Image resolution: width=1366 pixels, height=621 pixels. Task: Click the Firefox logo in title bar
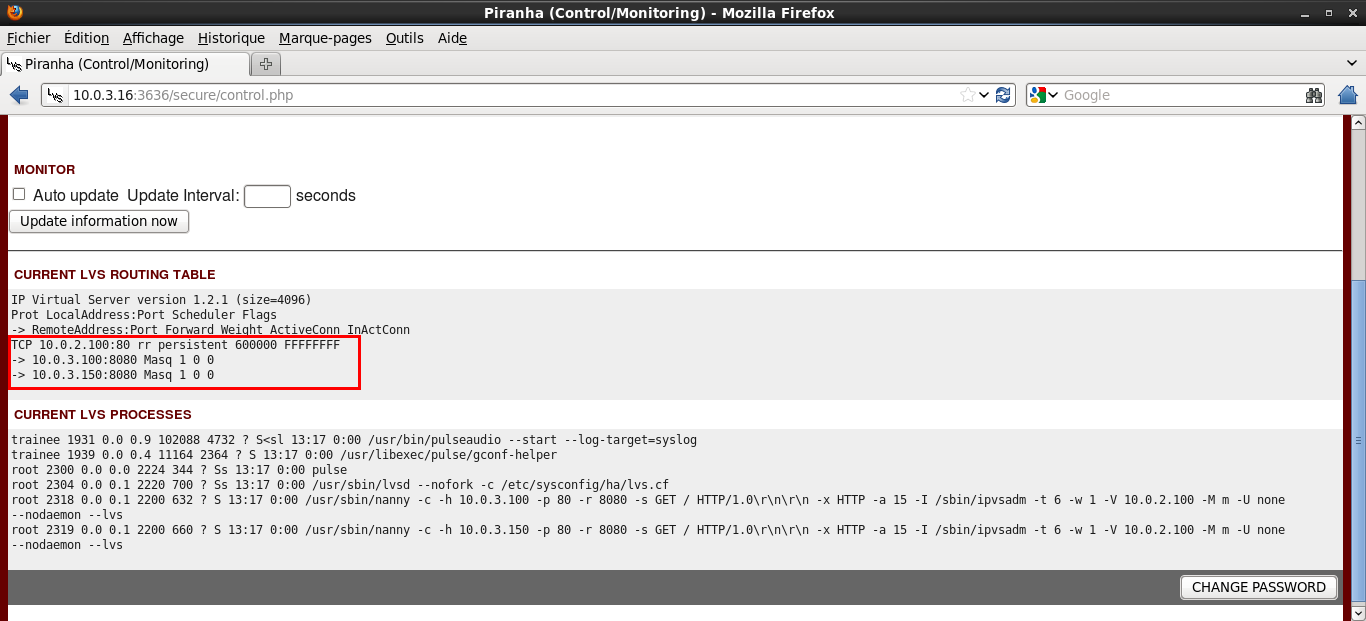12,12
